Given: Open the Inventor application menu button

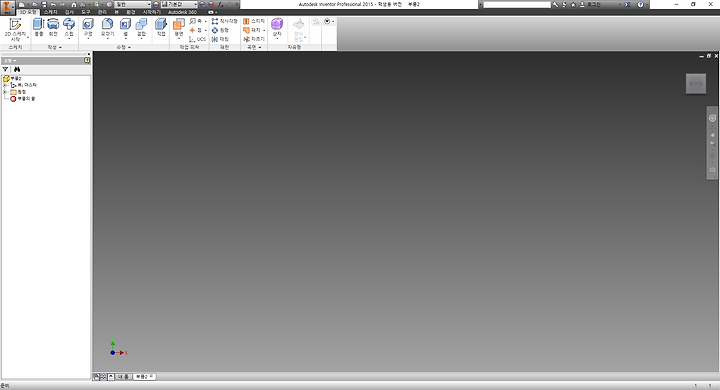Looking at the screenshot, I should (7, 7).
